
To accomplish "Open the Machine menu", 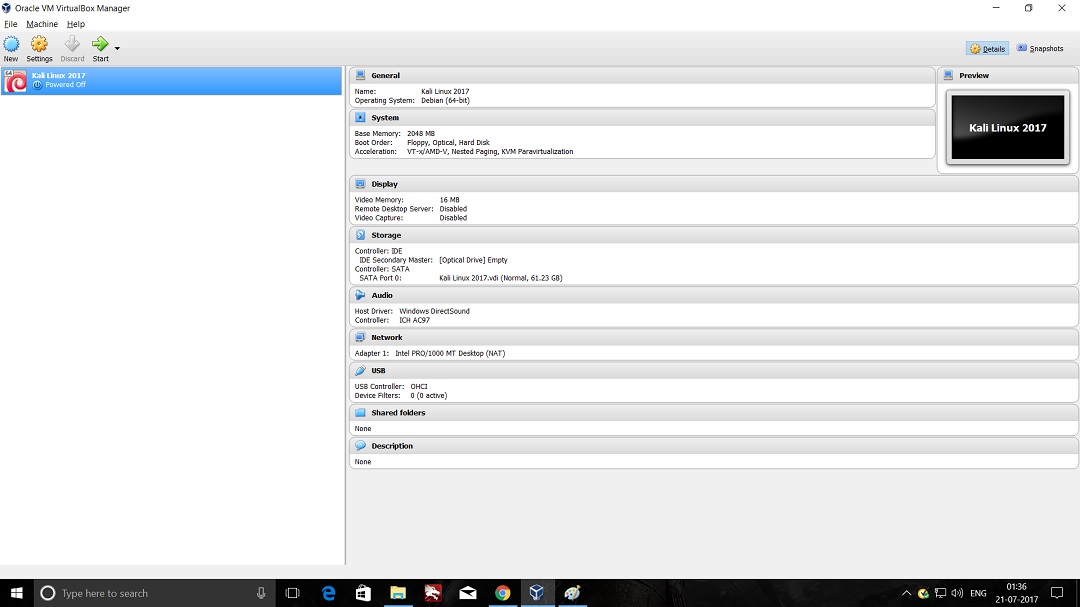I will (x=42, y=24).
